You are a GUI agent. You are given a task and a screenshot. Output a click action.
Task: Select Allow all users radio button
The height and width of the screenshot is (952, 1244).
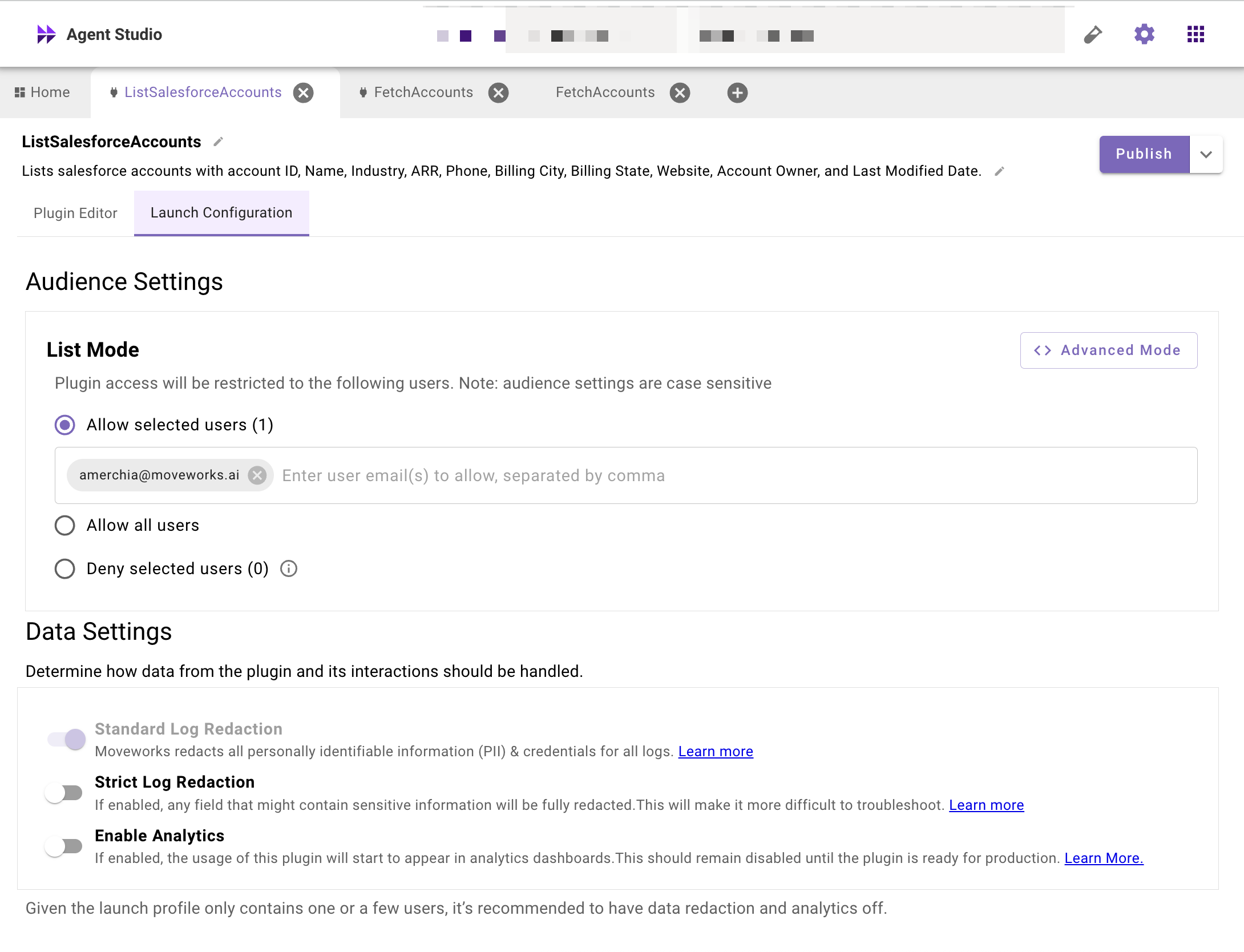[64, 526]
